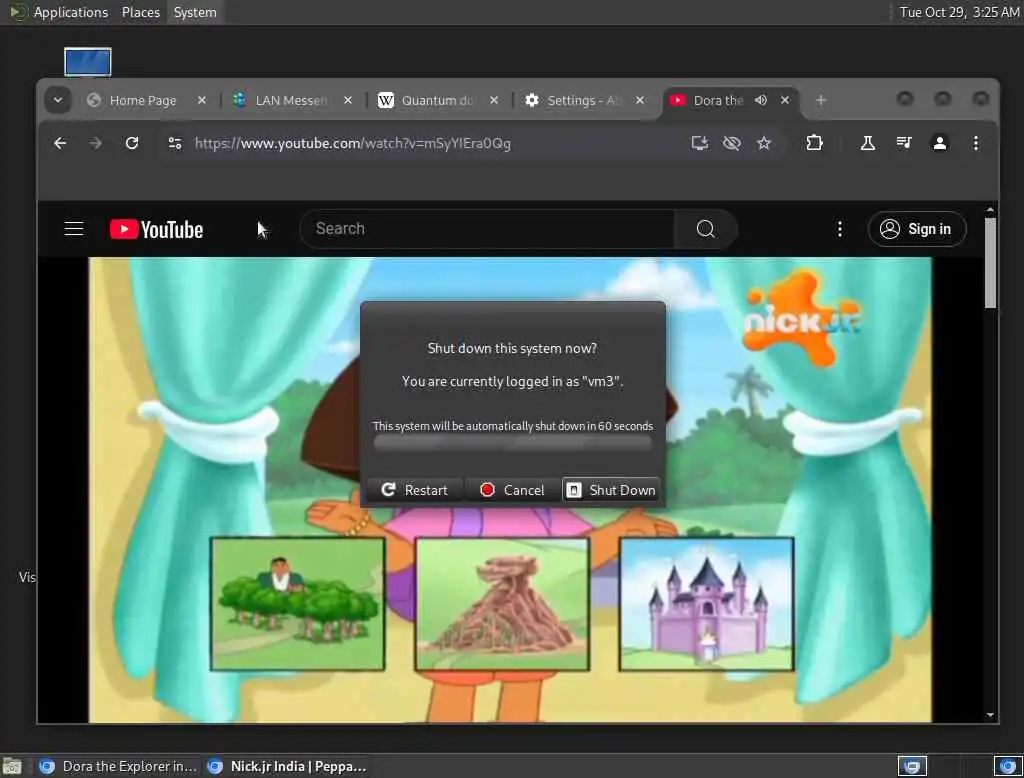Confirm Shut Down in the dialog
Screen dimensions: 1024x778
pos(611,490)
